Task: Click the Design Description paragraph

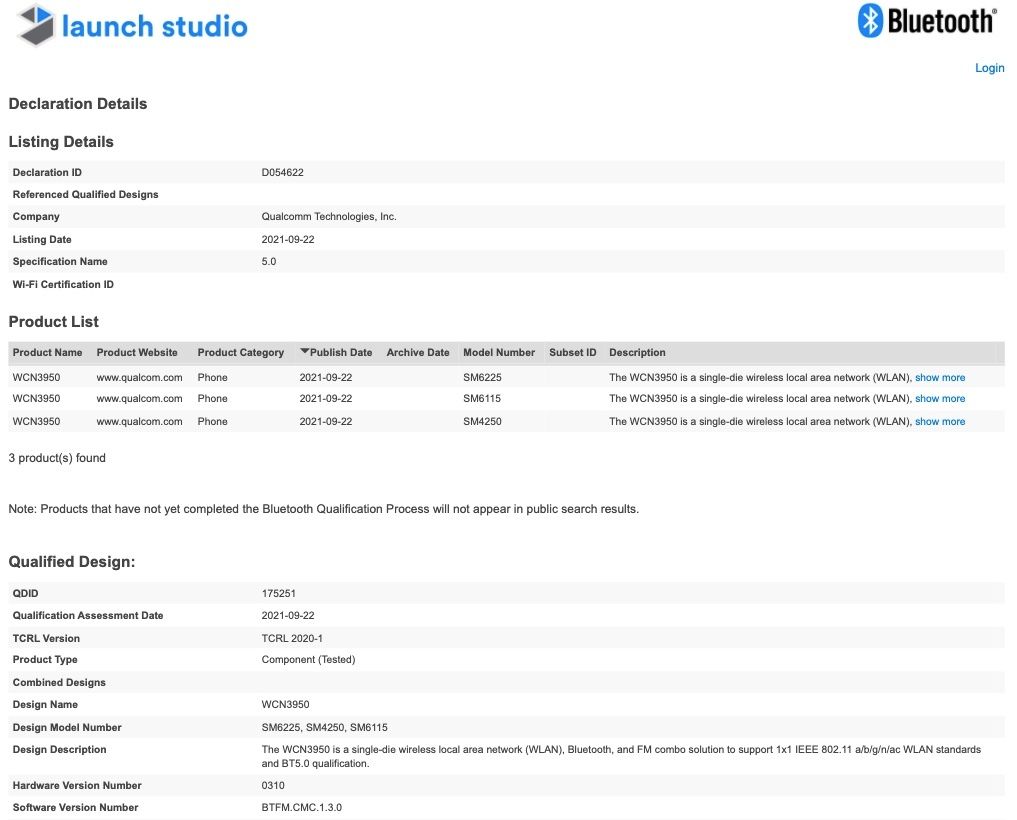Action: pos(621,756)
